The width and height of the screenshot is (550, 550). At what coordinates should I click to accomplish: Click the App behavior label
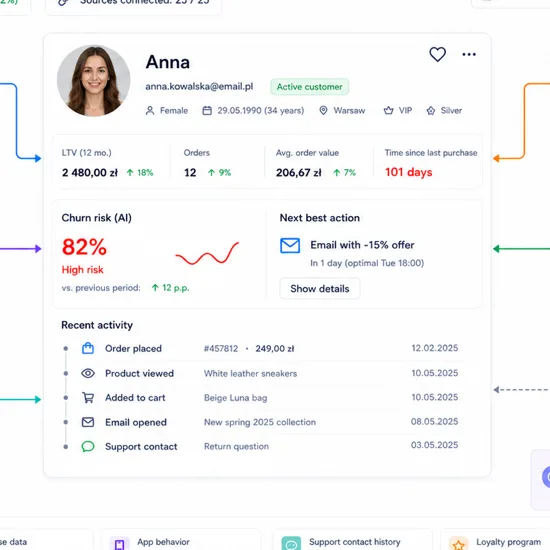(163, 542)
